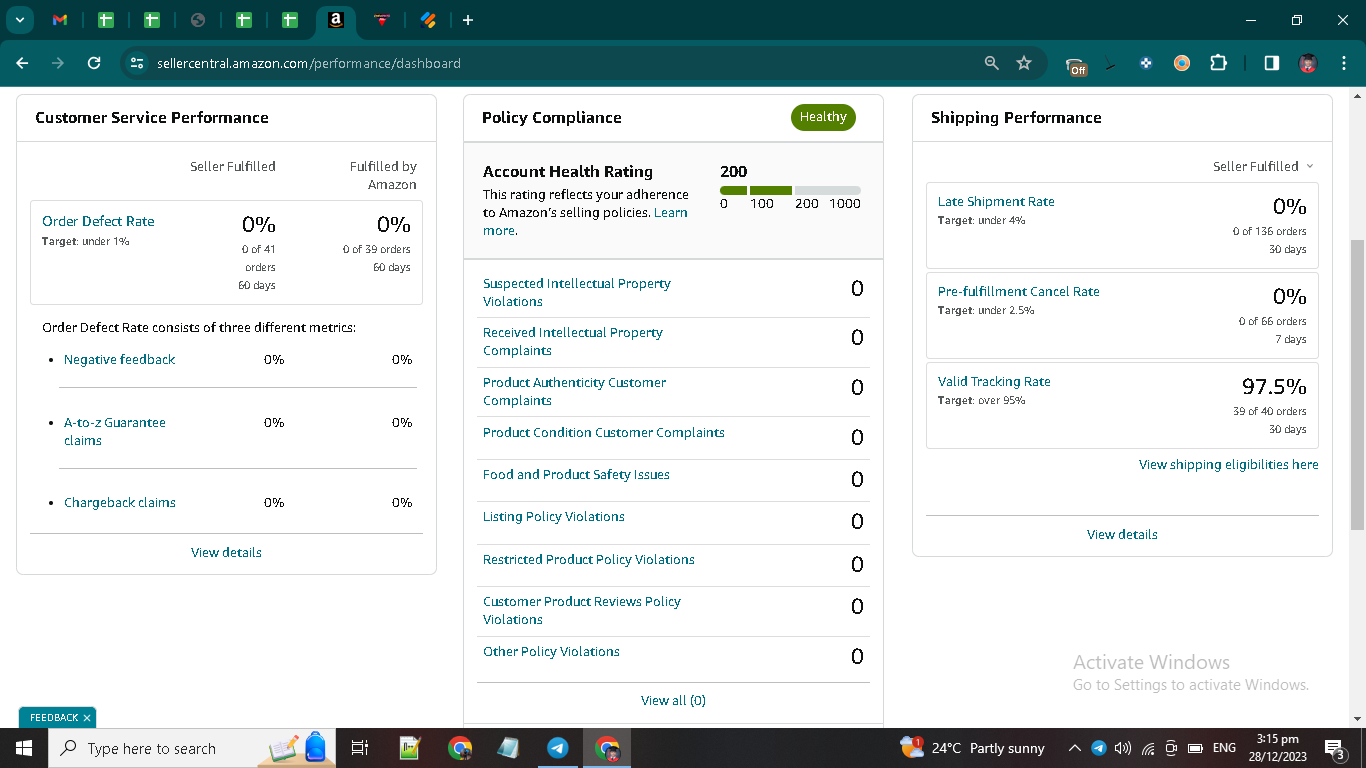Click View shipping eligibilities here
The width and height of the screenshot is (1366, 768).
(1229, 464)
